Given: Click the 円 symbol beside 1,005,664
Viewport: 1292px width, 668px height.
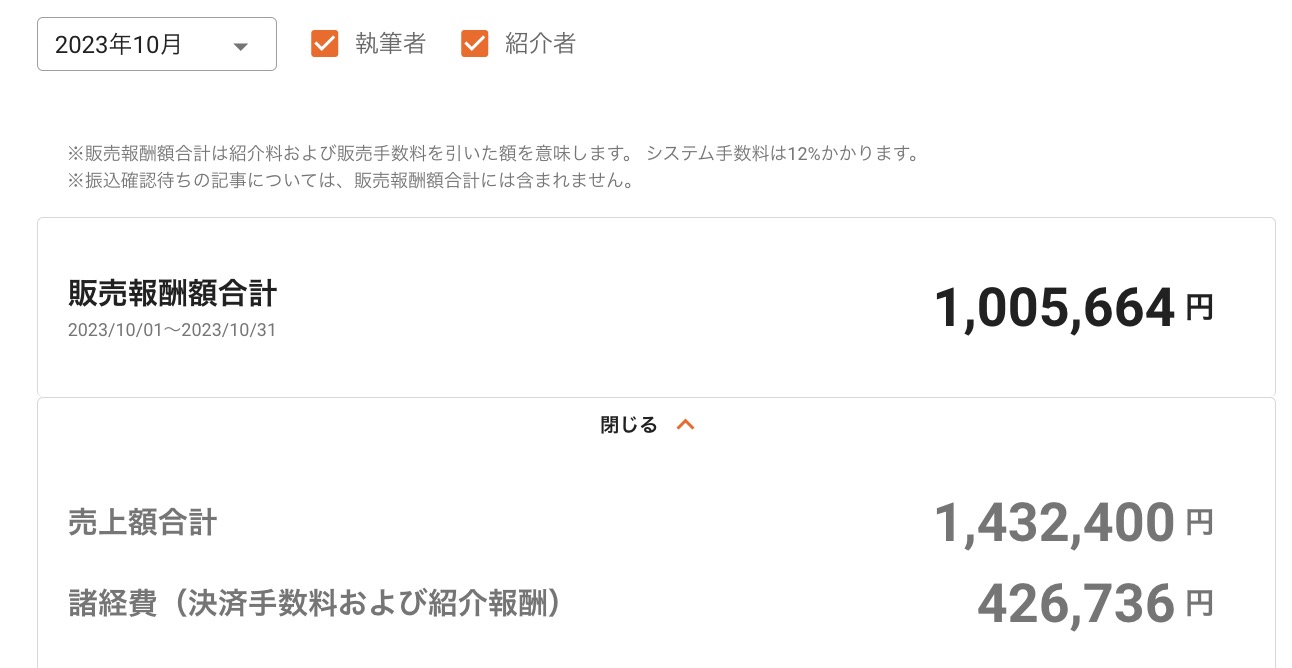Looking at the screenshot, I should pos(1199,307).
